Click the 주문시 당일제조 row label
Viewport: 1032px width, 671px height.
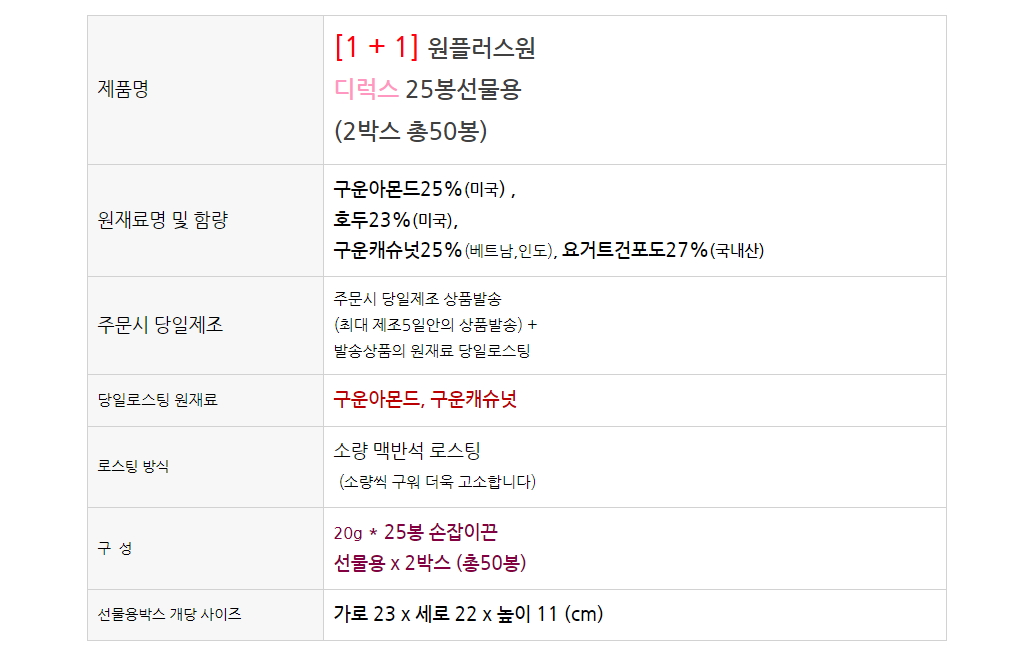pyautogui.click(x=160, y=325)
